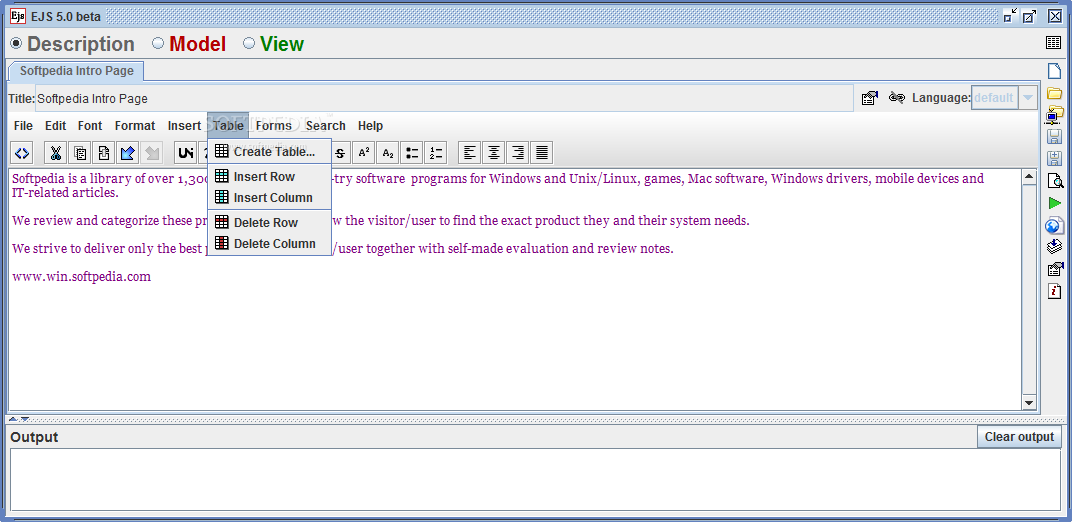Click into the Title field

point(444,98)
